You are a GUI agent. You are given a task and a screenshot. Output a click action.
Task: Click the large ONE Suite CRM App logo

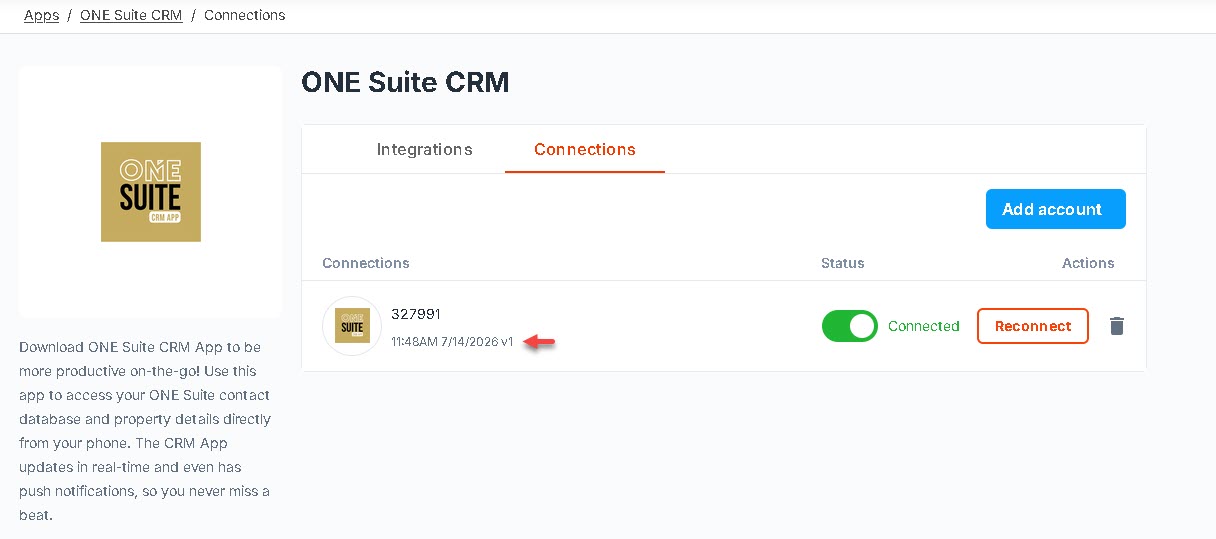[x=151, y=192]
